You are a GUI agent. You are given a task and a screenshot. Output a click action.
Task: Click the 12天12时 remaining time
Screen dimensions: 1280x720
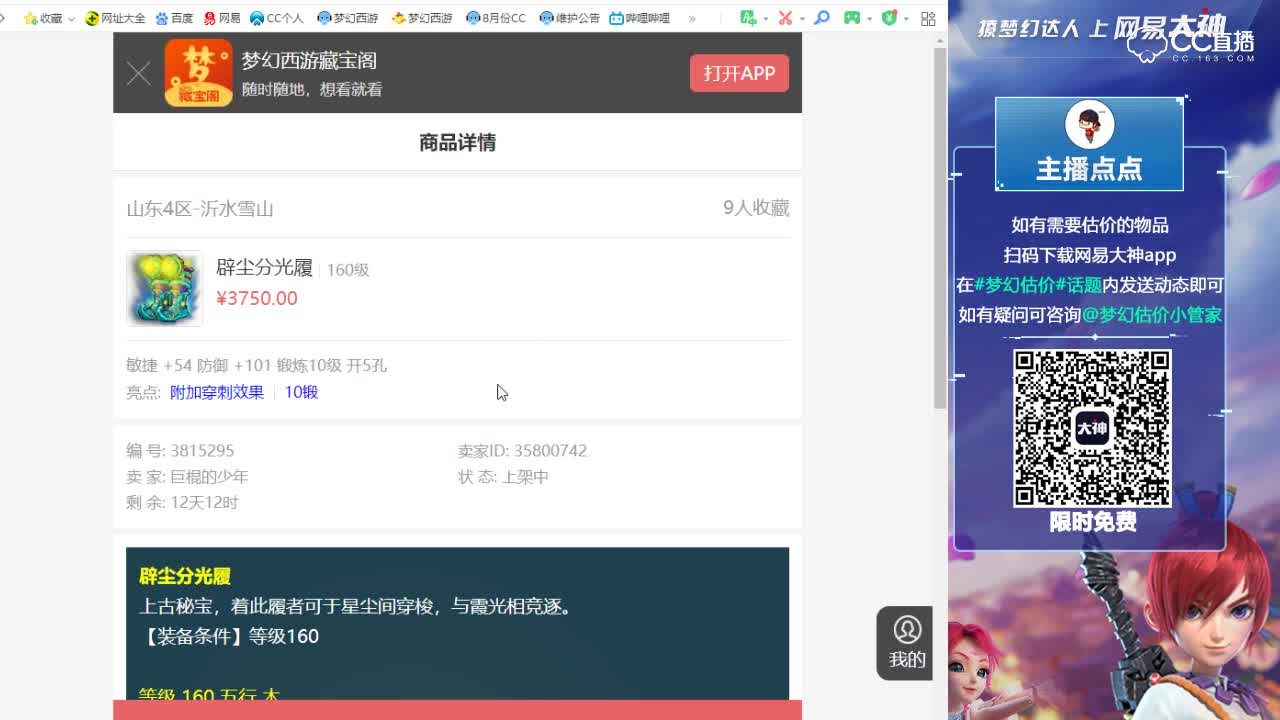tap(204, 503)
